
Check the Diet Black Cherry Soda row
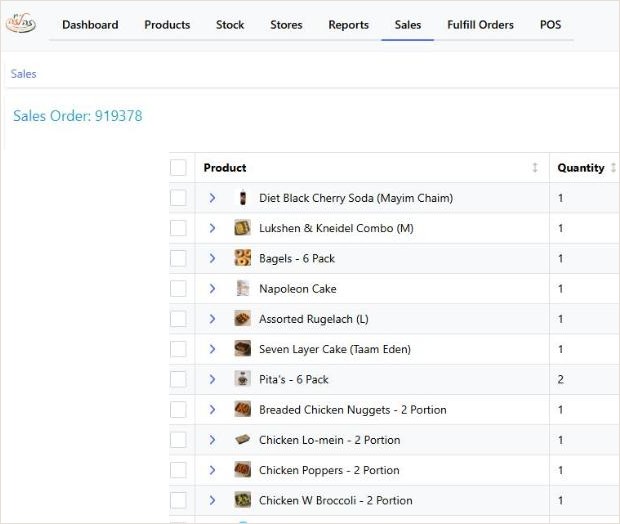[x=178, y=198]
